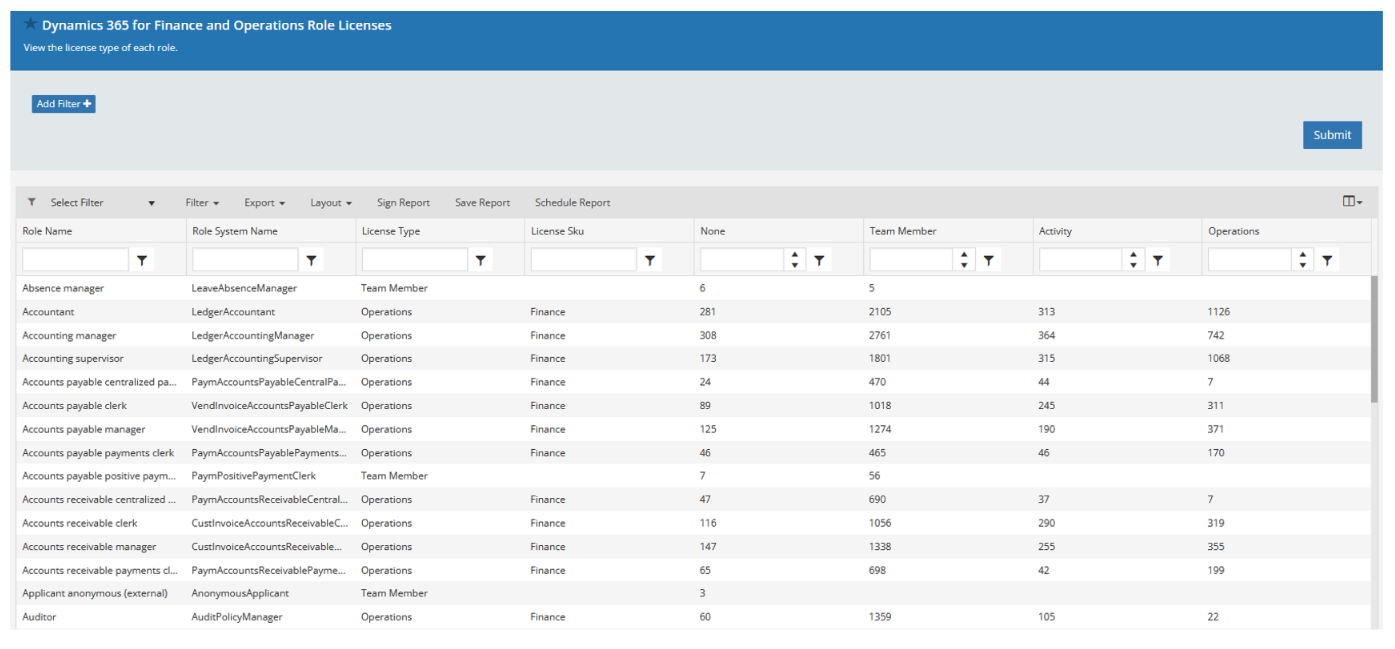The width and height of the screenshot is (1395, 649).
Task: Open the column chooser icon at toolbar right
Action: pyautogui.click(x=1352, y=202)
